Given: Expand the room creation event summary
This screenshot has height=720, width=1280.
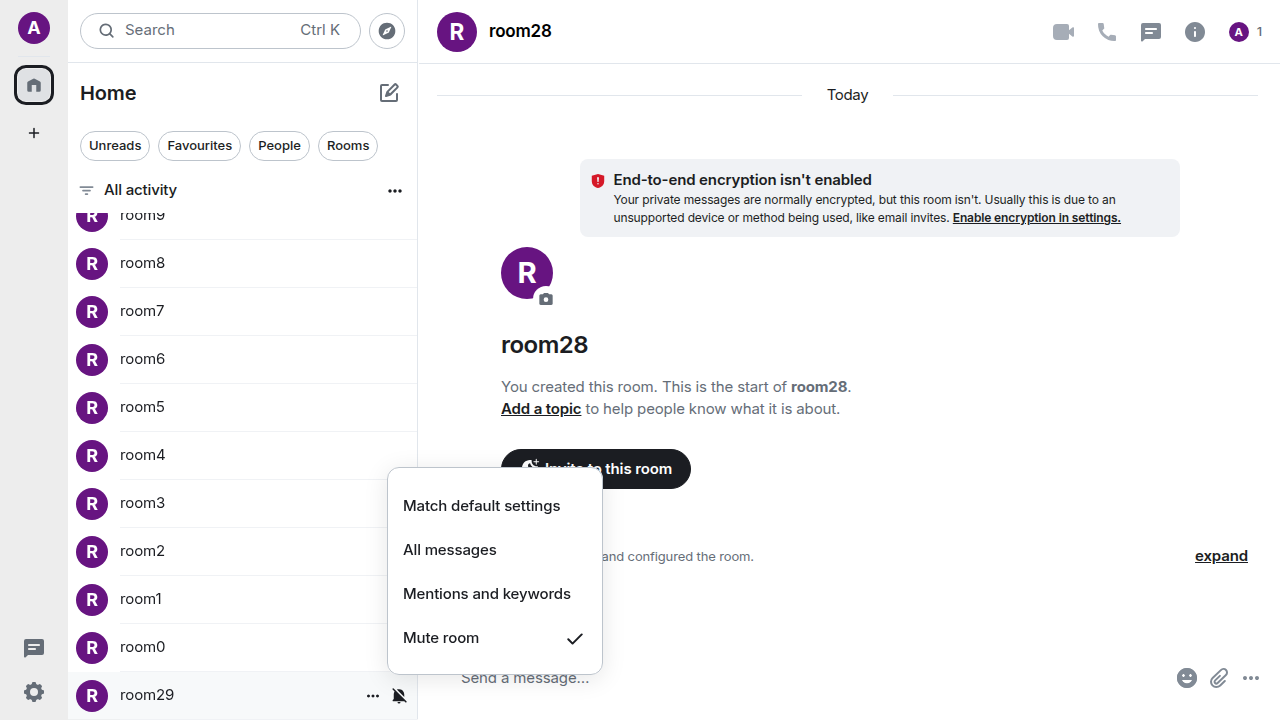Looking at the screenshot, I should (1221, 556).
